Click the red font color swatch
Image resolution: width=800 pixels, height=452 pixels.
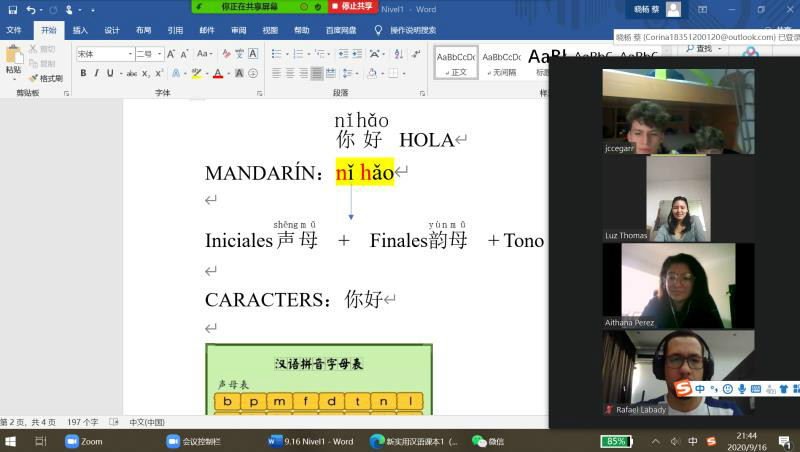click(x=218, y=73)
